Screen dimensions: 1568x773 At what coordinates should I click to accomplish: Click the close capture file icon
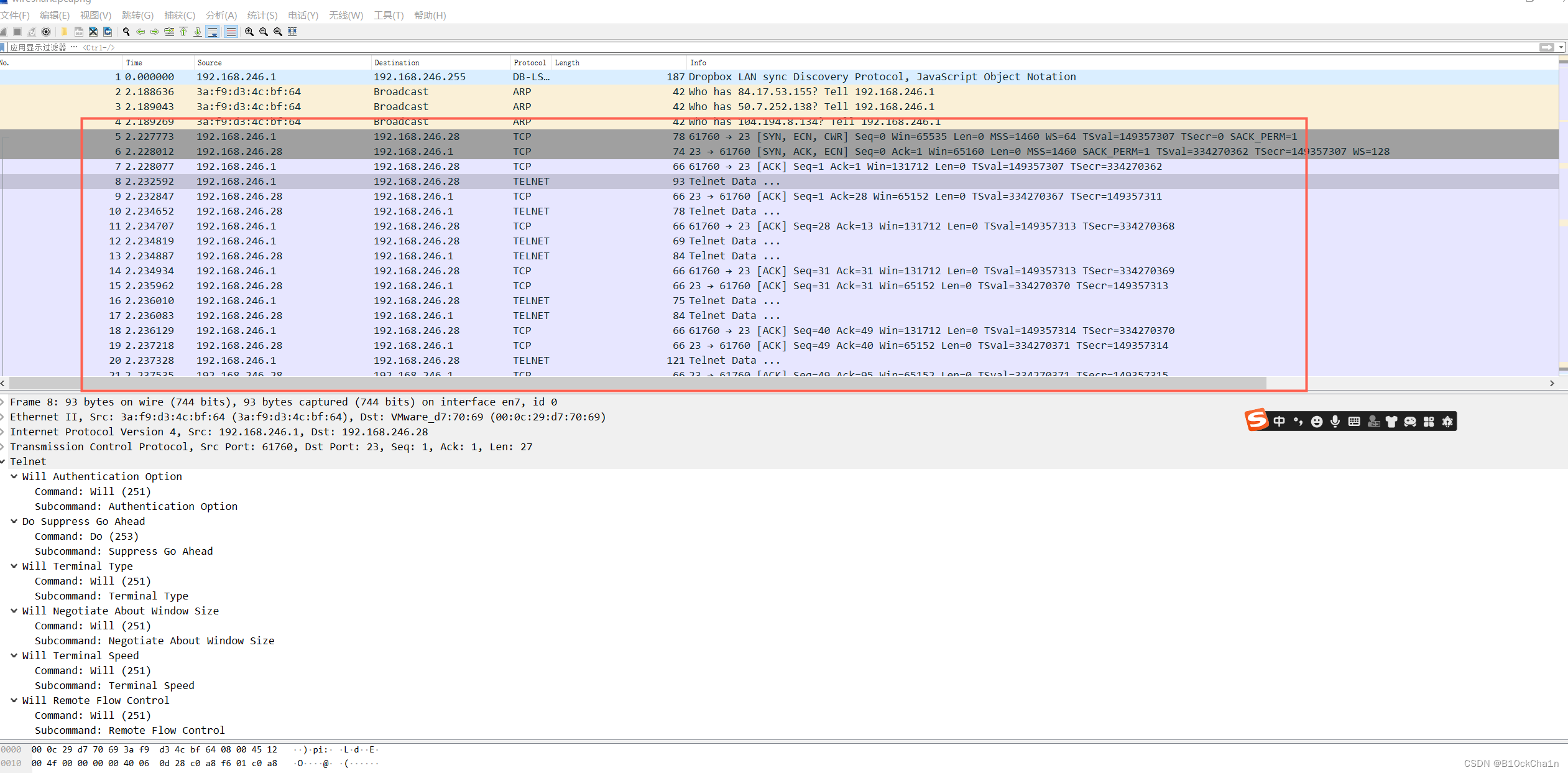tap(93, 32)
